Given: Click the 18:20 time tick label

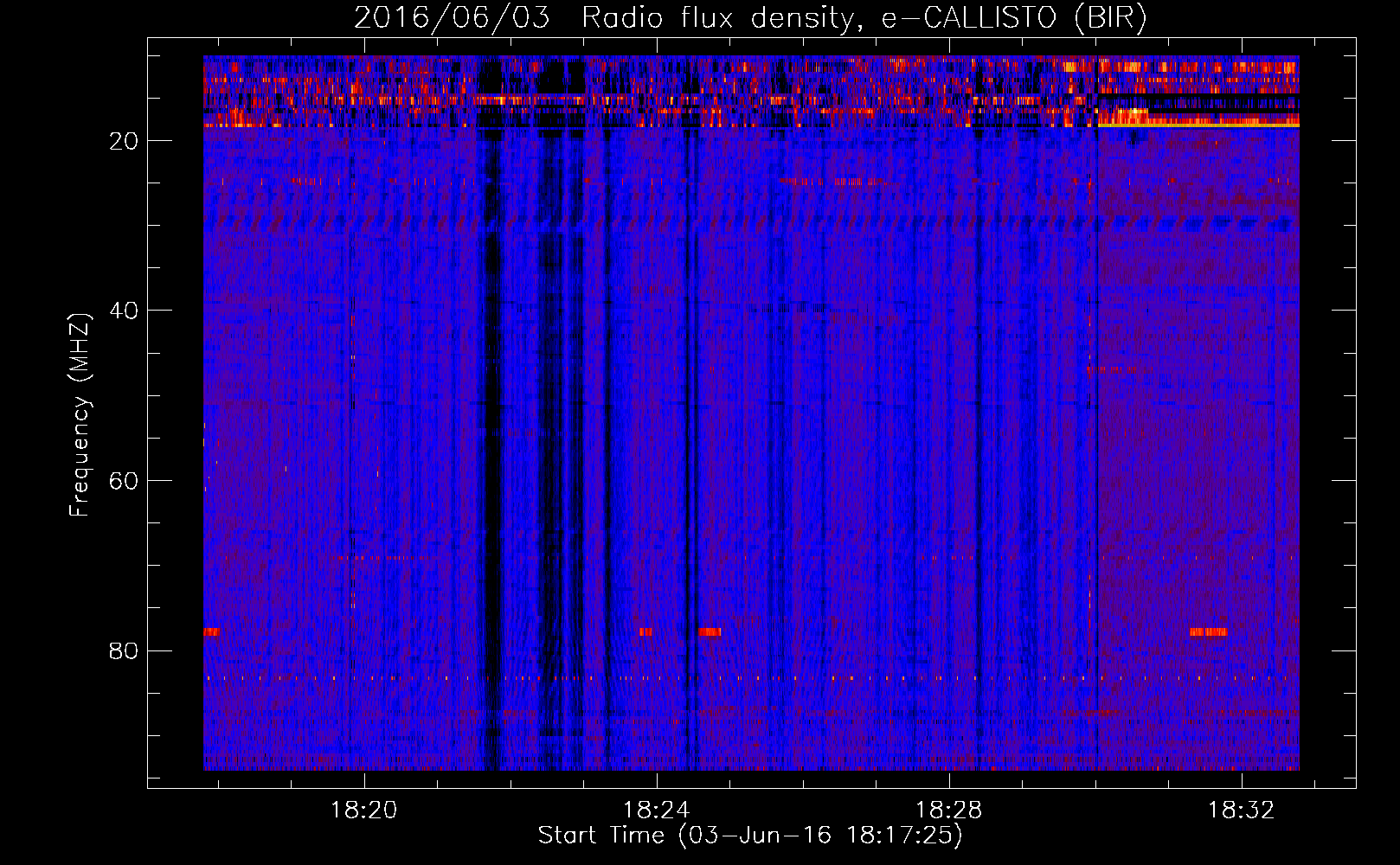Looking at the screenshot, I should tap(364, 811).
